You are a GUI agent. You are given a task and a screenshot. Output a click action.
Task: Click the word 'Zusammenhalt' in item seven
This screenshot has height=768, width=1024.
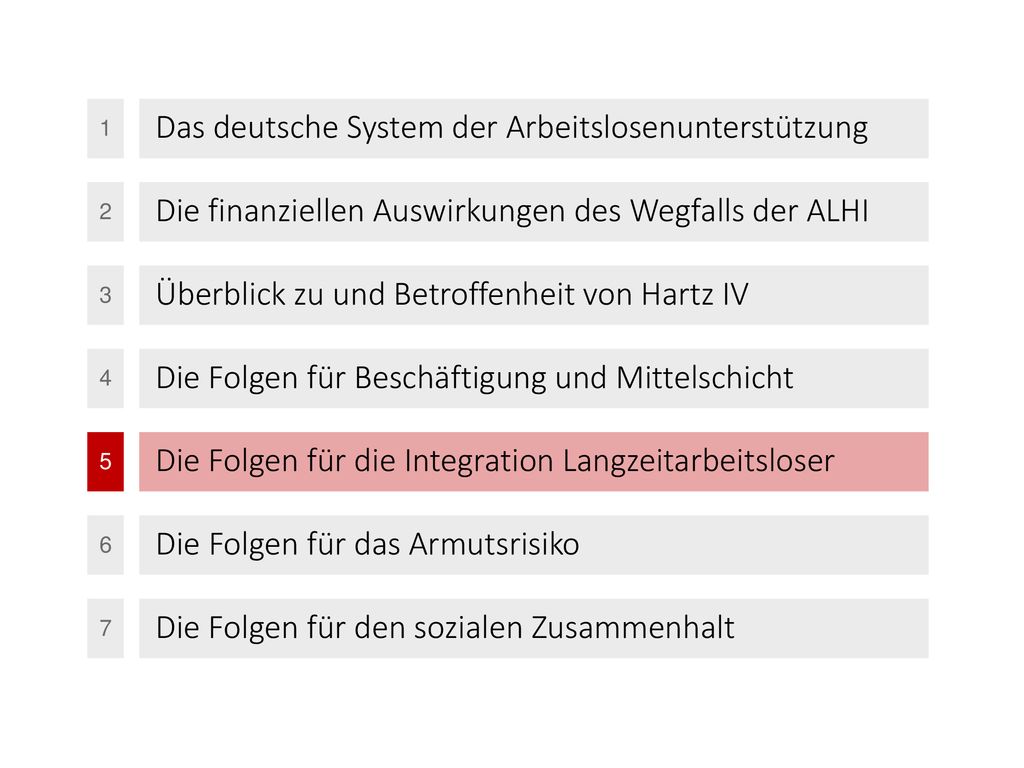(x=633, y=628)
